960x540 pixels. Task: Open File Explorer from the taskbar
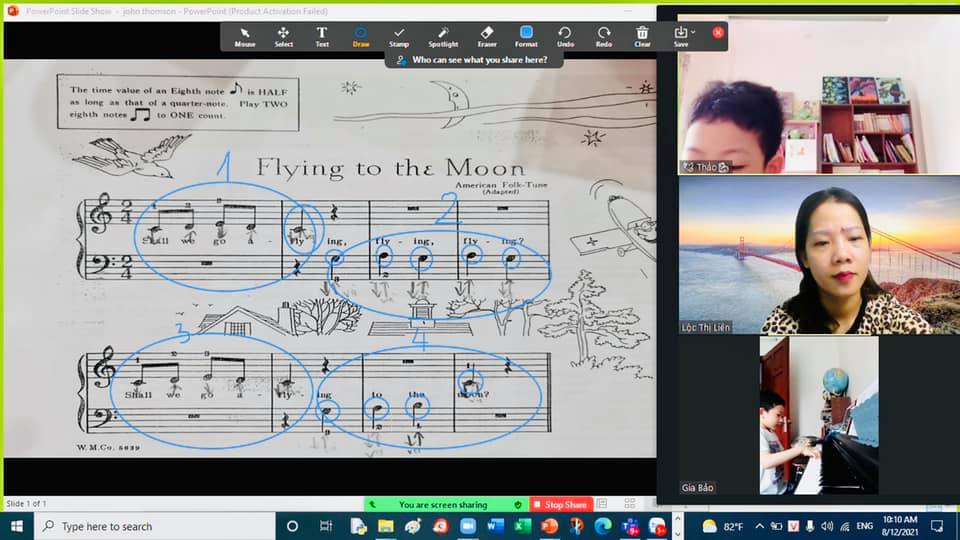click(x=386, y=526)
